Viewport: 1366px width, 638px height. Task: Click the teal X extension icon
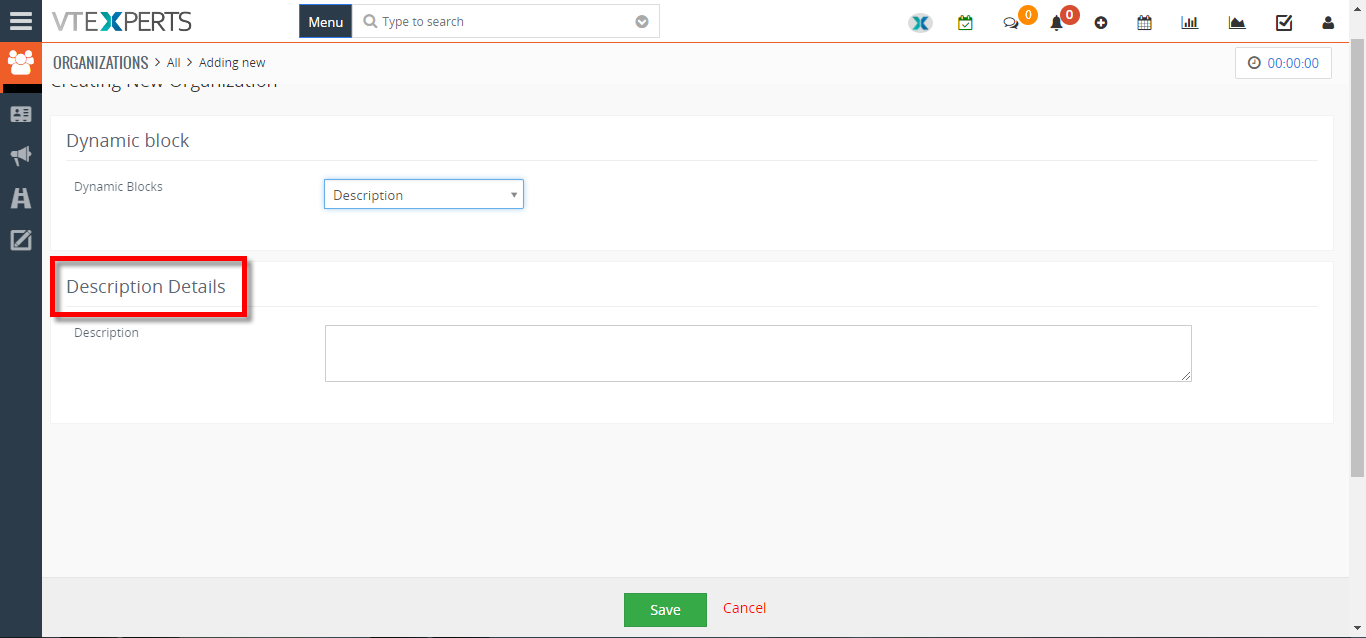click(x=920, y=22)
